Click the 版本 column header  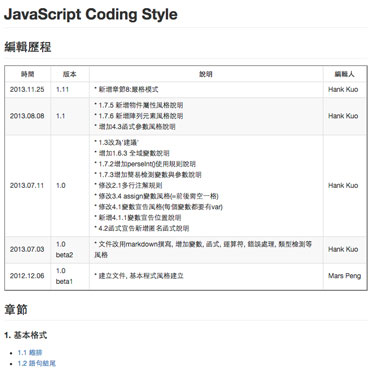tap(70, 74)
